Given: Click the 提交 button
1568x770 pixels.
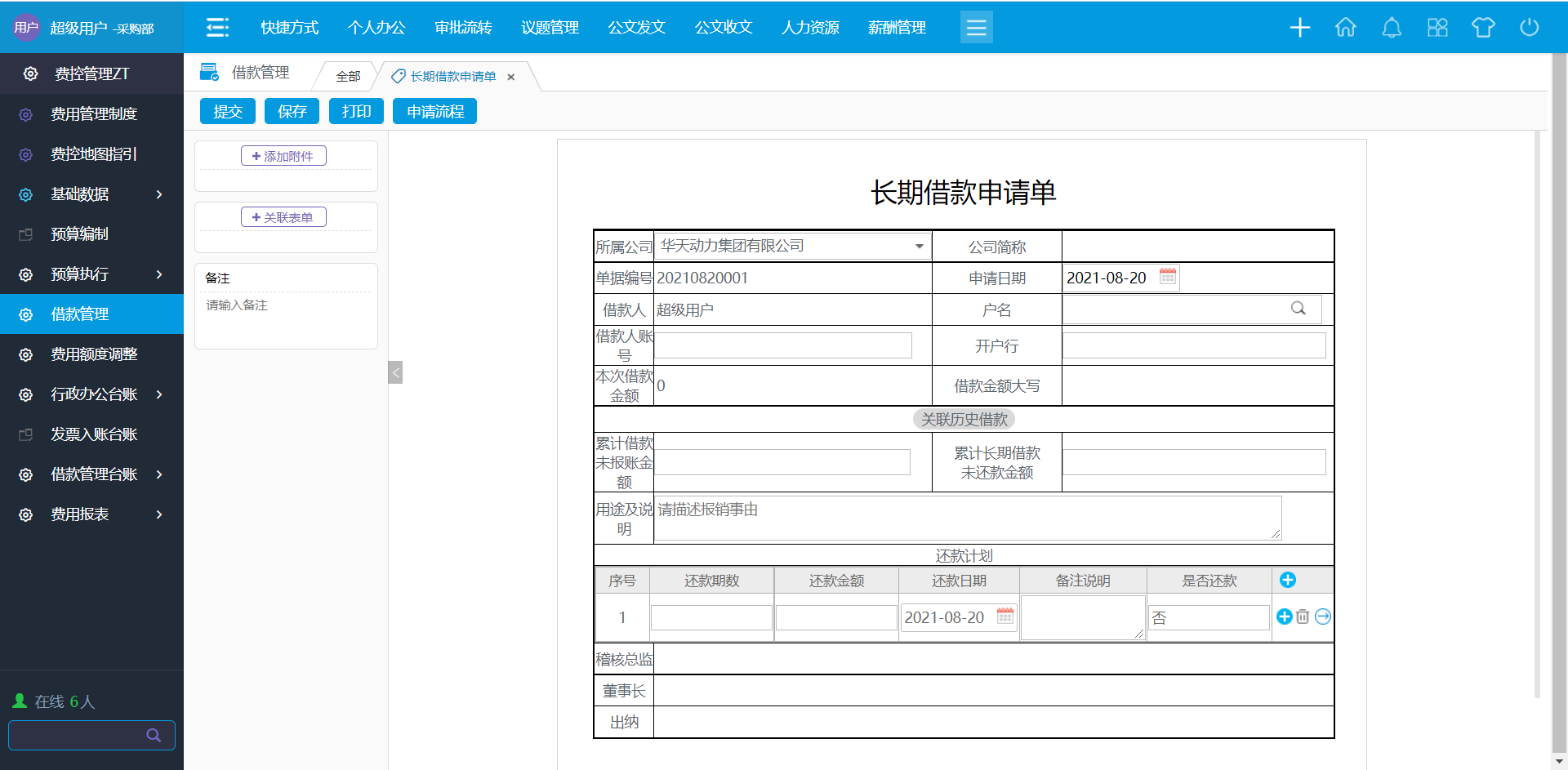Looking at the screenshot, I should pos(228,111).
